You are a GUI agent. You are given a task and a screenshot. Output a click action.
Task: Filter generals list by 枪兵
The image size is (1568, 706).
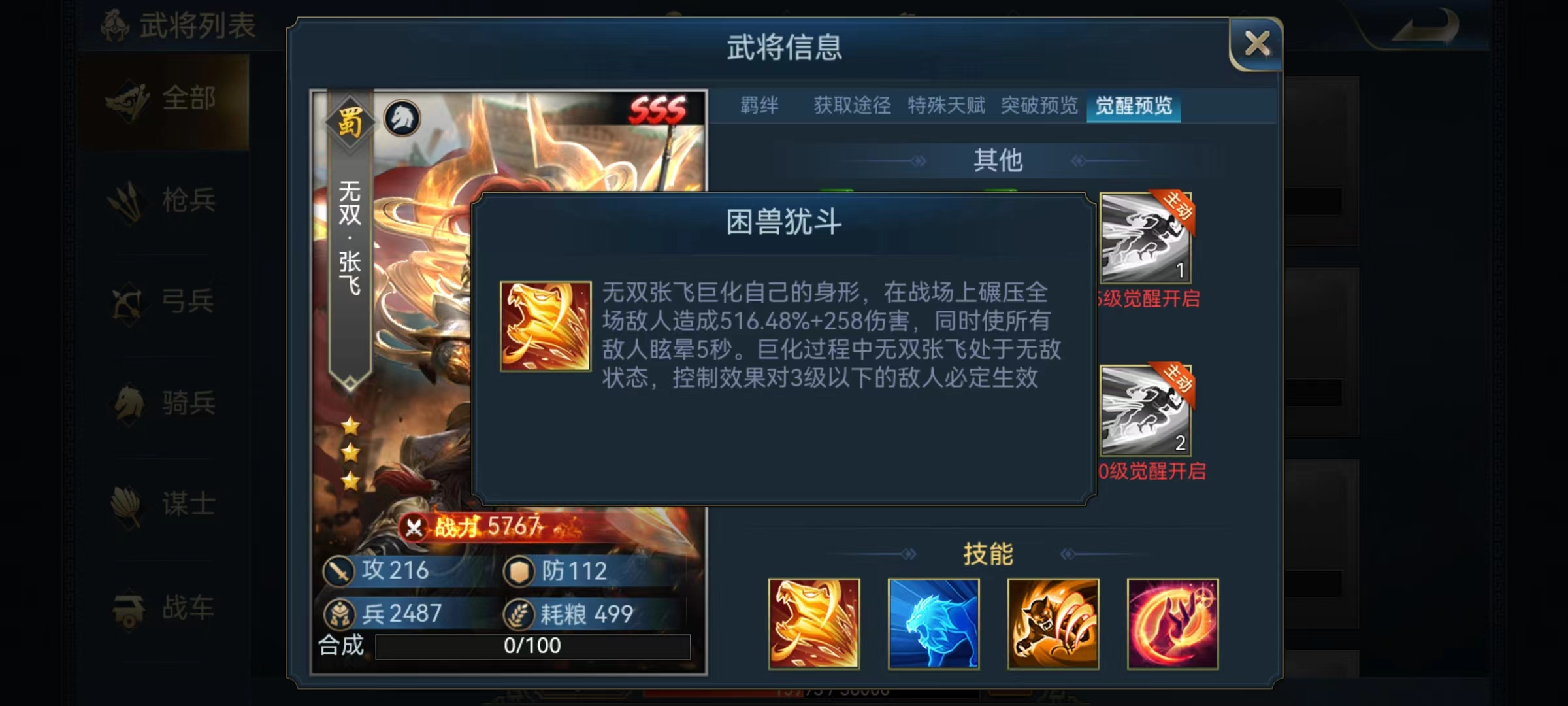click(165, 200)
